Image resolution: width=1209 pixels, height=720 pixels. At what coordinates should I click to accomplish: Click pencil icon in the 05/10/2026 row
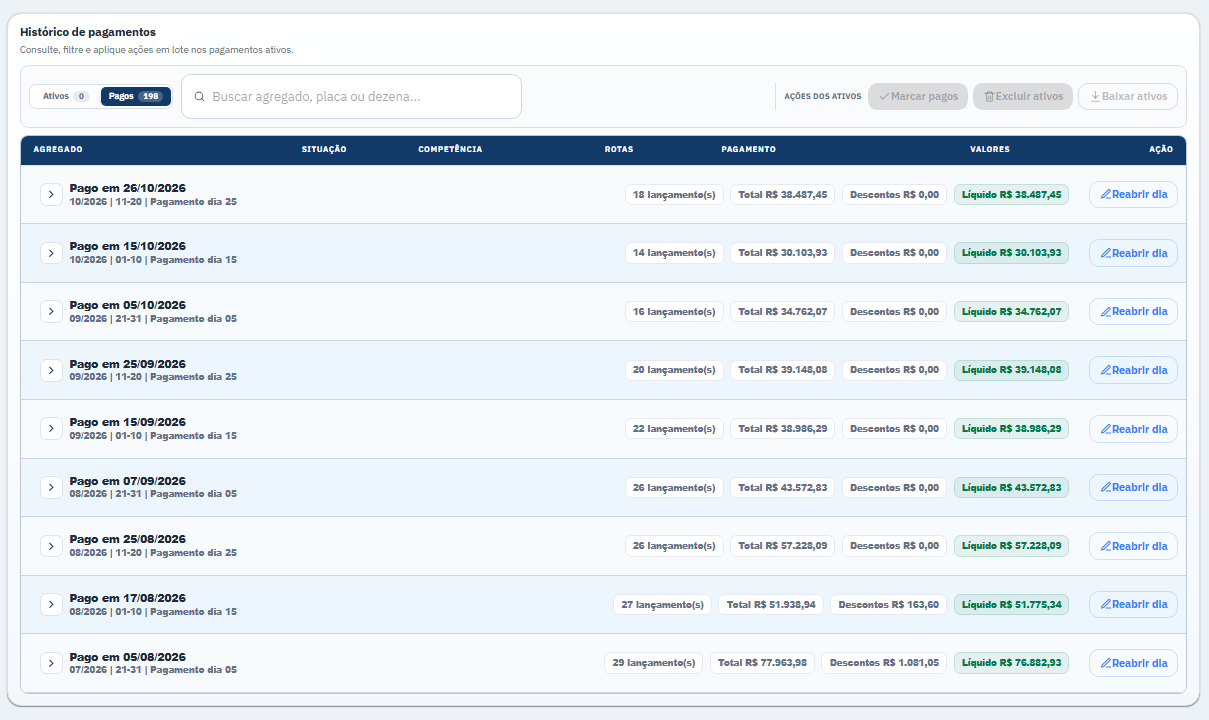[1105, 311]
